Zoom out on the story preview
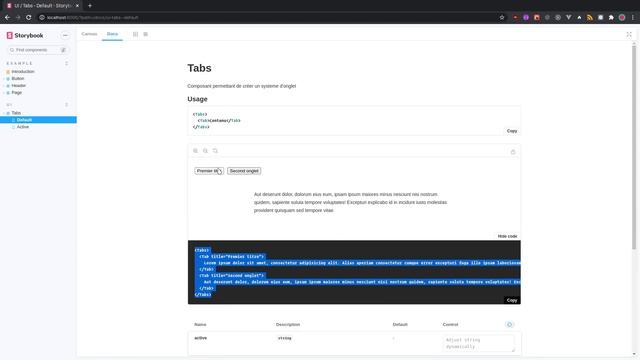The image size is (640, 360). pyautogui.click(x=205, y=151)
